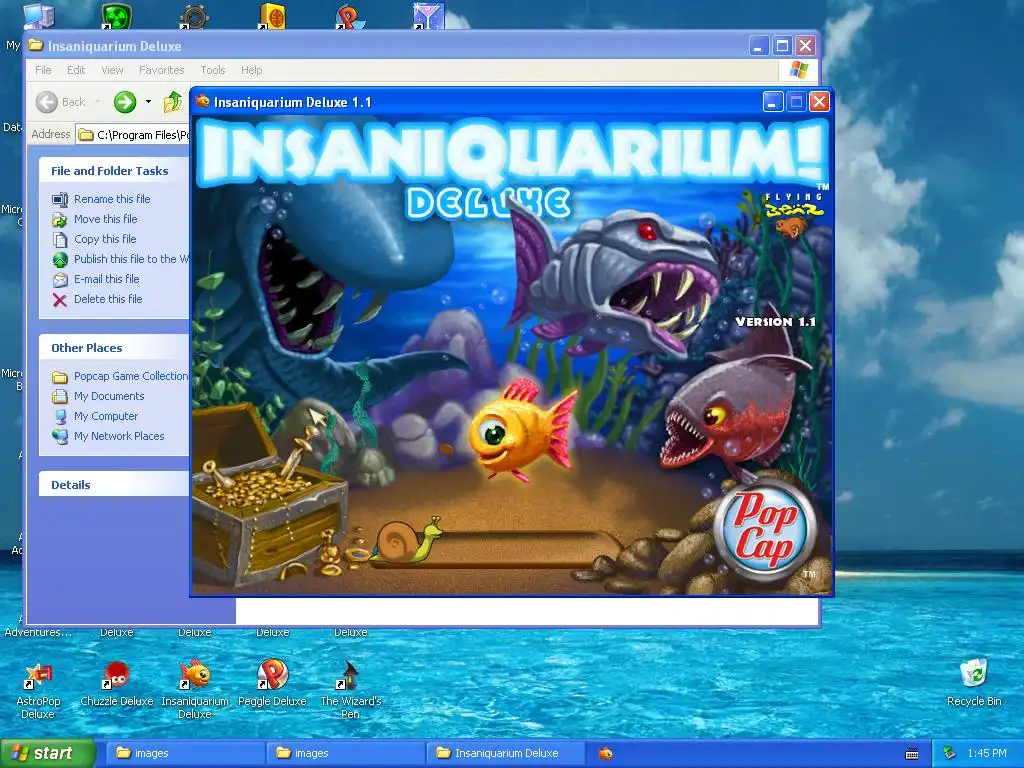The image size is (1024, 768).
Task: Click the My Computer link
Action: [106, 416]
